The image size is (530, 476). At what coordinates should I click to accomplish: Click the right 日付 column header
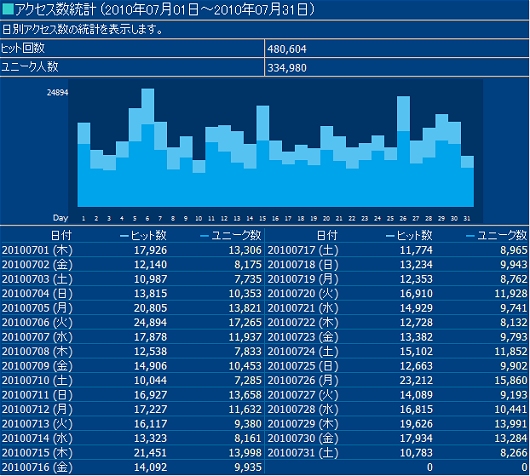[x=327, y=235]
